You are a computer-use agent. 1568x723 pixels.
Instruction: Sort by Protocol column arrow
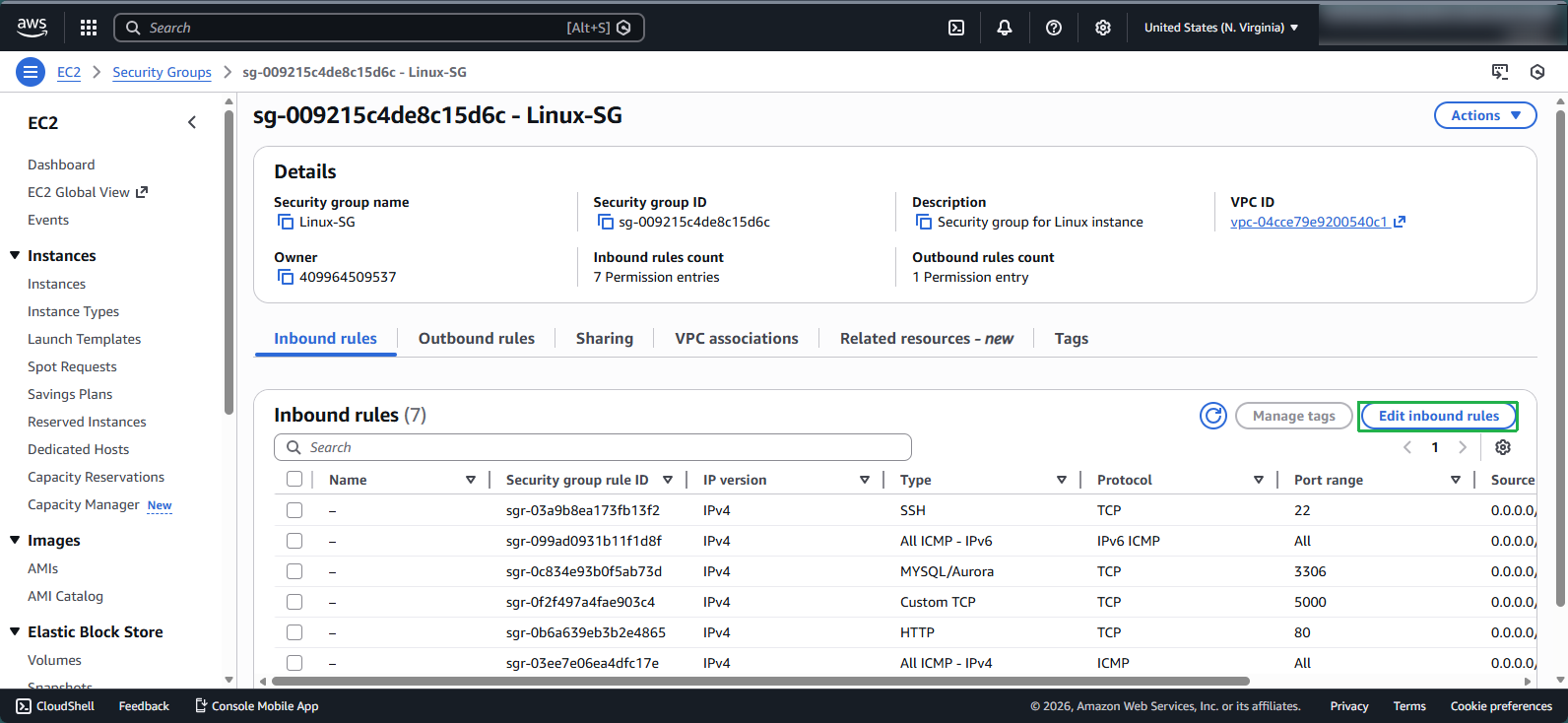[1259, 480]
